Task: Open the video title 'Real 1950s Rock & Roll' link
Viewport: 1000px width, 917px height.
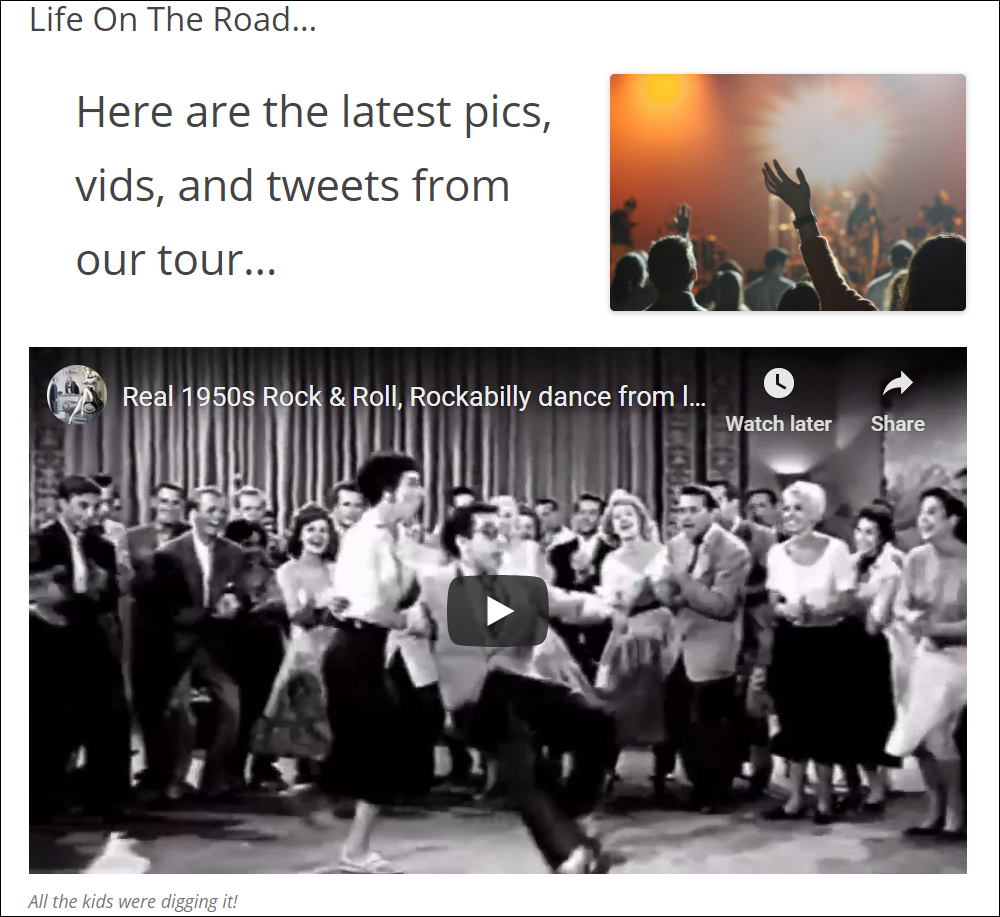Action: point(413,397)
